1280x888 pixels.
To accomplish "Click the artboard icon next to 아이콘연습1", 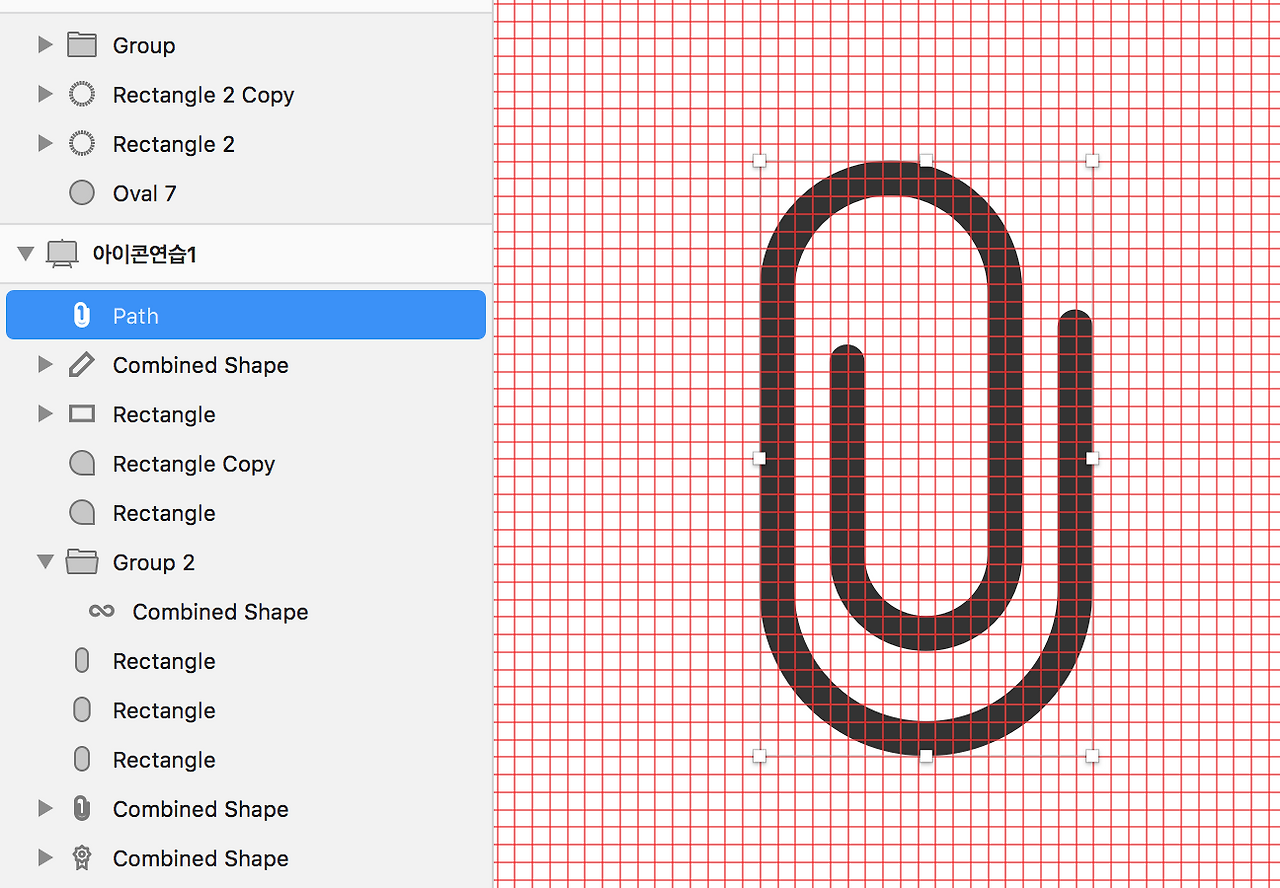I will pos(63,254).
